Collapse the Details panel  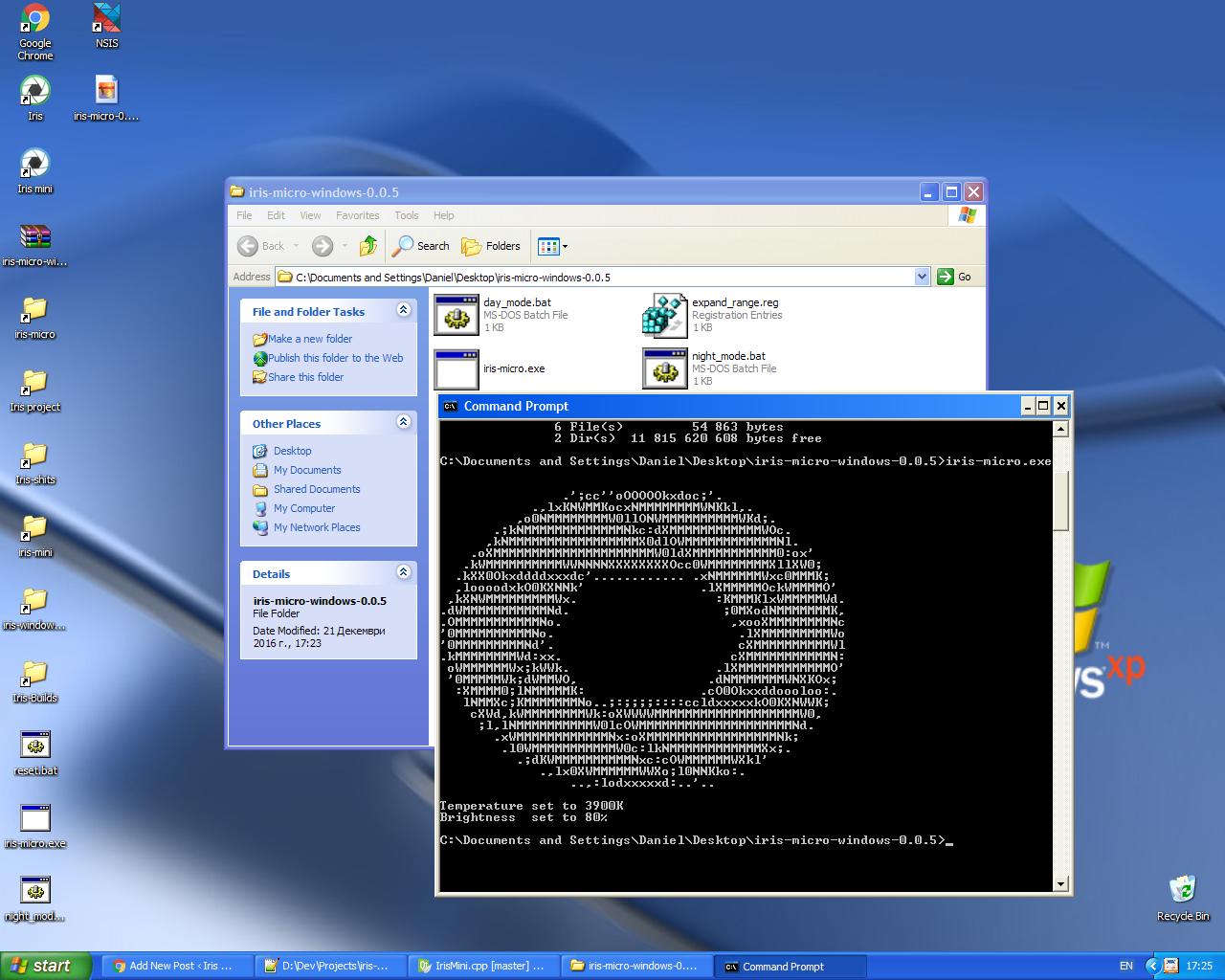(403, 572)
